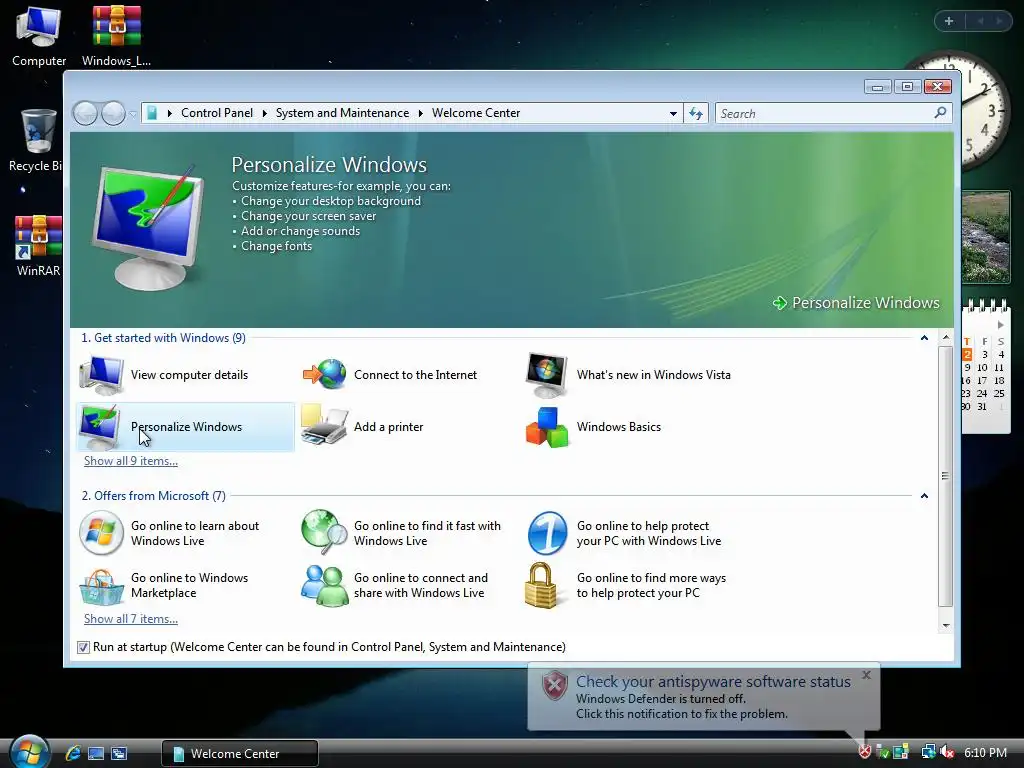Click Control Panel in the breadcrumb
1024x768 pixels.
[x=217, y=113]
